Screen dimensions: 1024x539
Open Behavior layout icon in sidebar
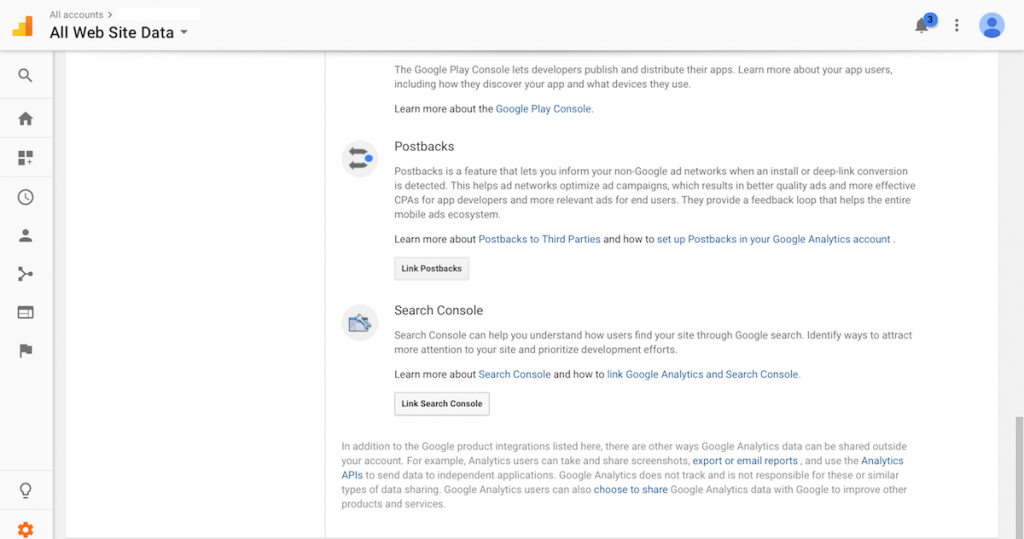point(25,312)
